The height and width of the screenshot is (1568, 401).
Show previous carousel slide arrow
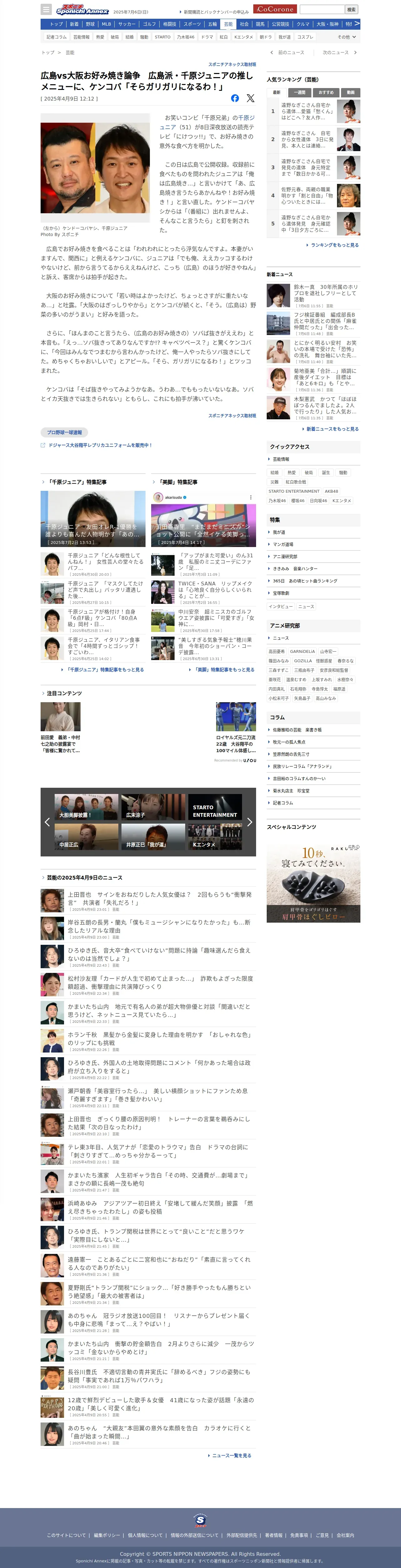coord(47,822)
